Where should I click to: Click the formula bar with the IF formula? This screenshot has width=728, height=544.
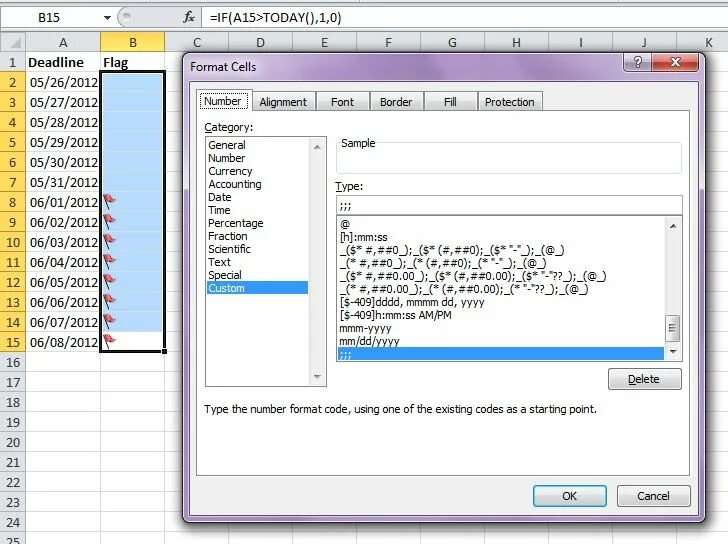[x=464, y=18]
